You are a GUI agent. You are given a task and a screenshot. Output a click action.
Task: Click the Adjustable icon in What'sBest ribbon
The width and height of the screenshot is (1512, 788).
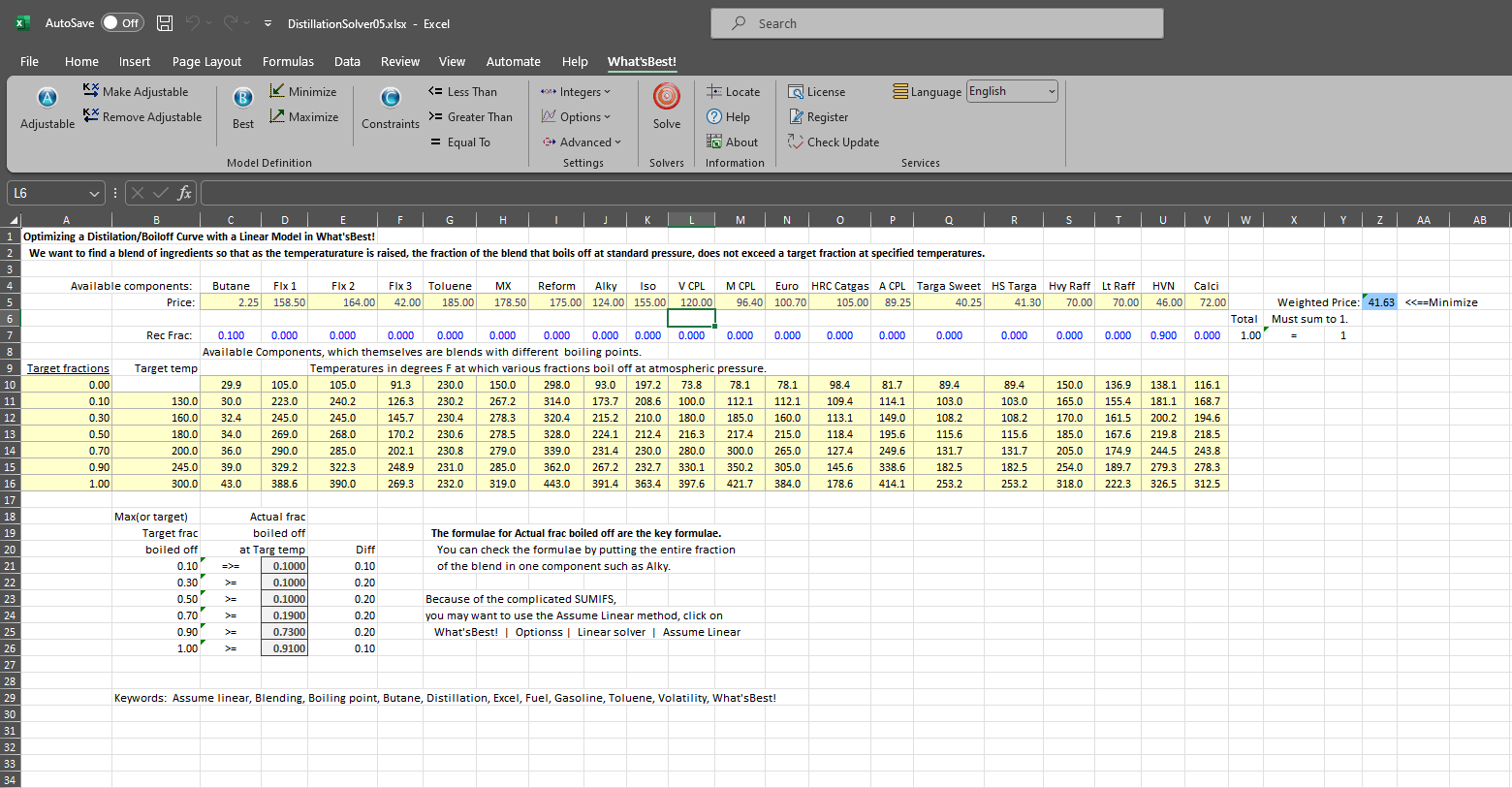[x=47, y=98]
